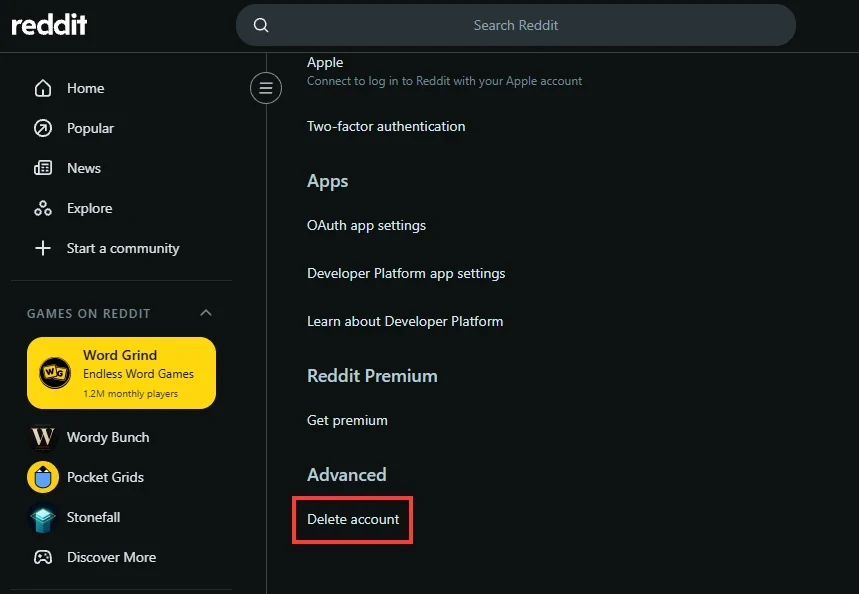Open Developer Platform app settings

point(406,273)
